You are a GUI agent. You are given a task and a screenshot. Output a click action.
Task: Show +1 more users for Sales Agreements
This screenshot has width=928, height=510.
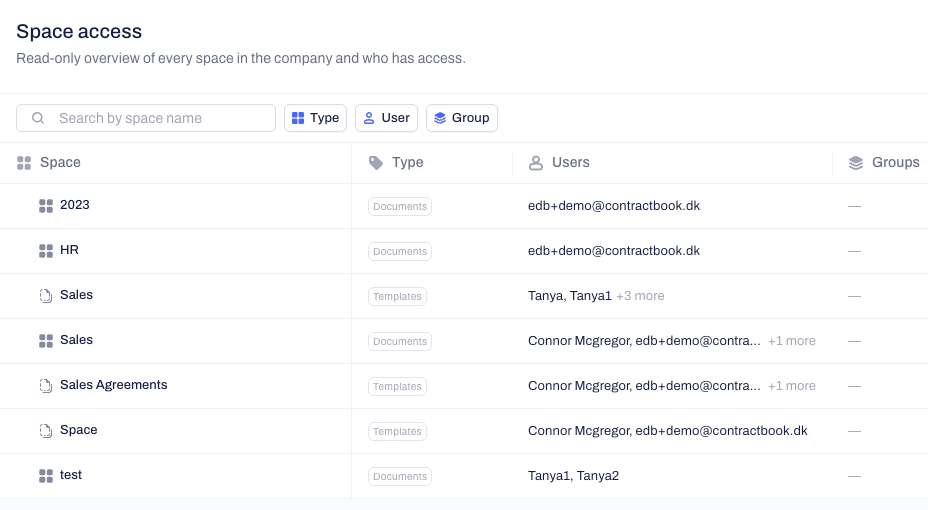click(791, 386)
